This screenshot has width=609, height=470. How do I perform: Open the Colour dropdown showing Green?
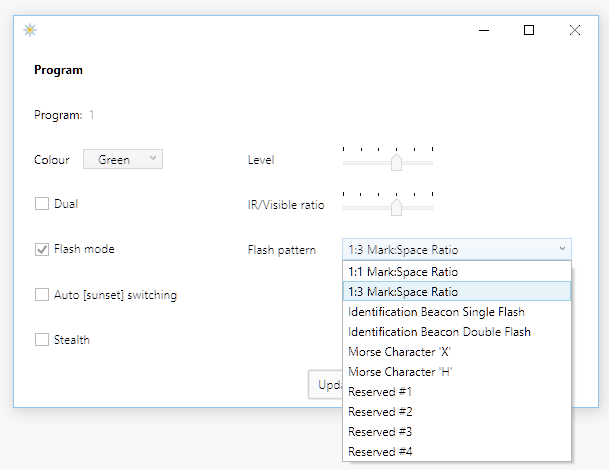tap(123, 159)
